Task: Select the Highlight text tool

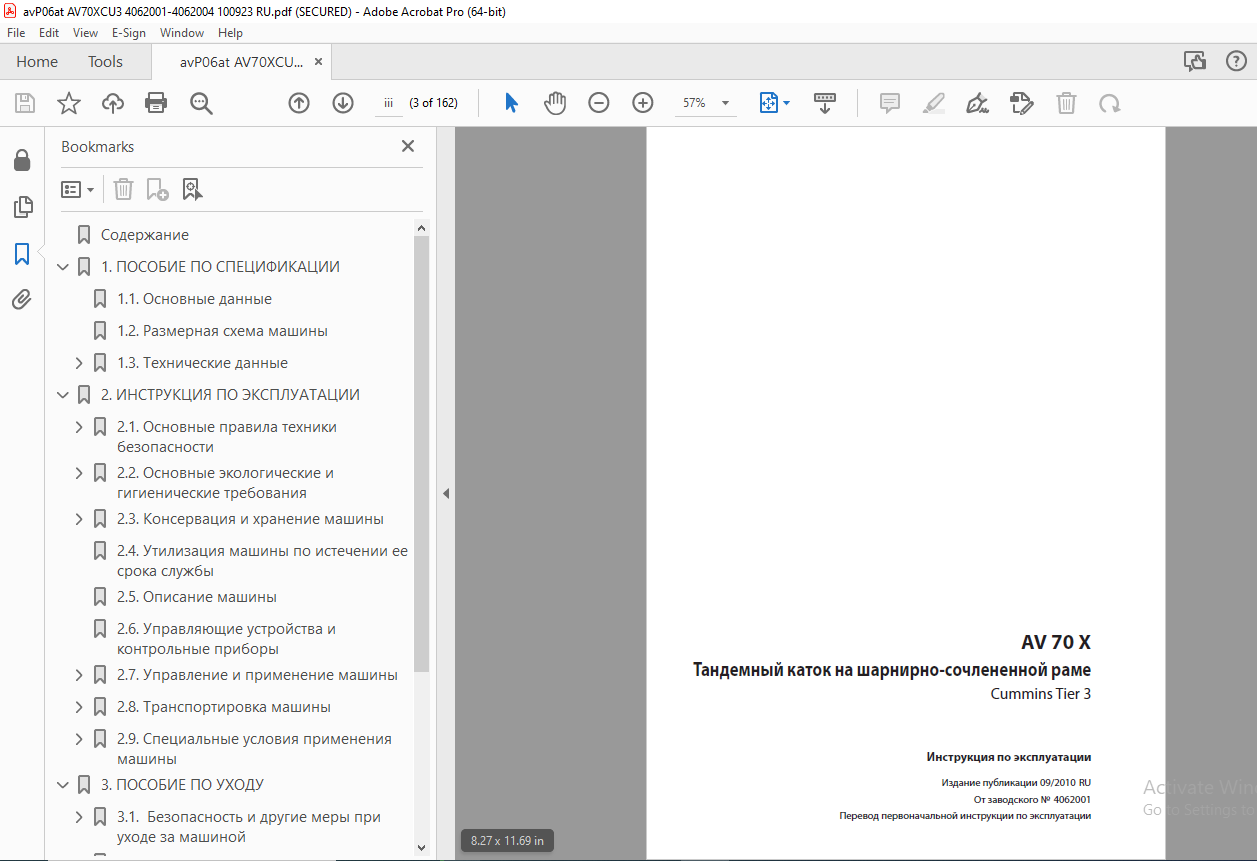Action: [x=934, y=103]
